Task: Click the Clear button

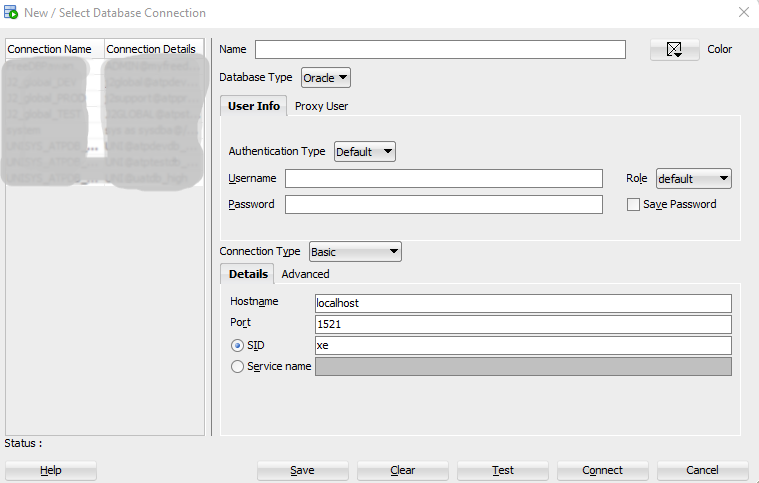Action: click(402, 470)
